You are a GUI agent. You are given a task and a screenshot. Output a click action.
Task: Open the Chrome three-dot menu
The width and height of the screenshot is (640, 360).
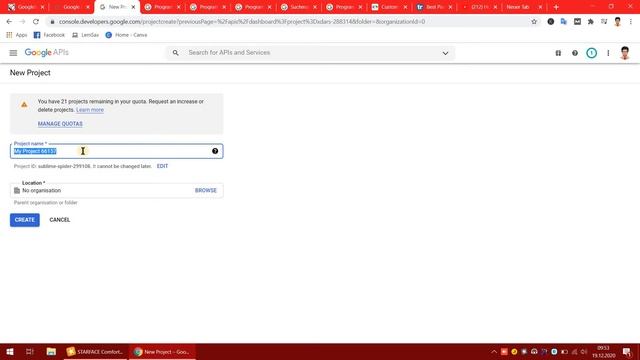(631, 22)
